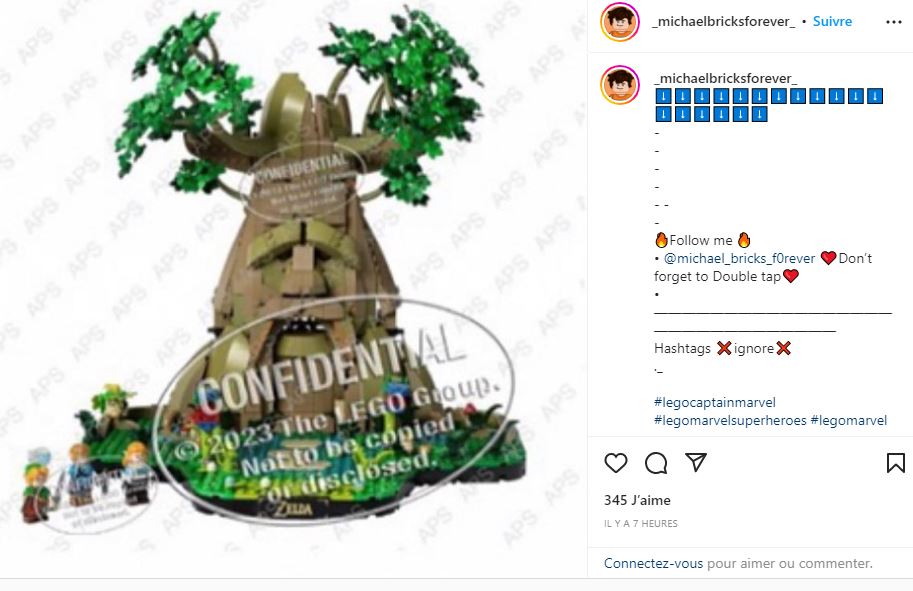Save the post with the bookmark icon
Viewport: 913px width, 591px height.
[896, 463]
